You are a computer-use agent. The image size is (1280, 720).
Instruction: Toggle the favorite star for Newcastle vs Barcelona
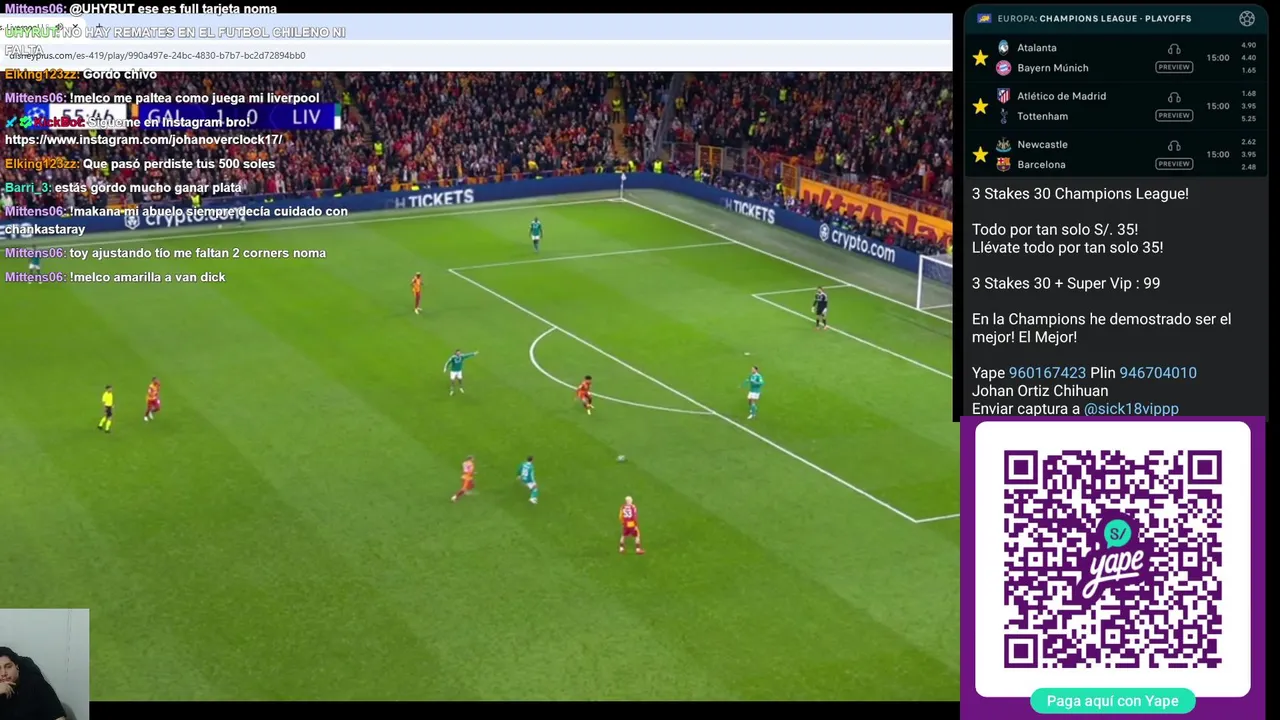980,154
